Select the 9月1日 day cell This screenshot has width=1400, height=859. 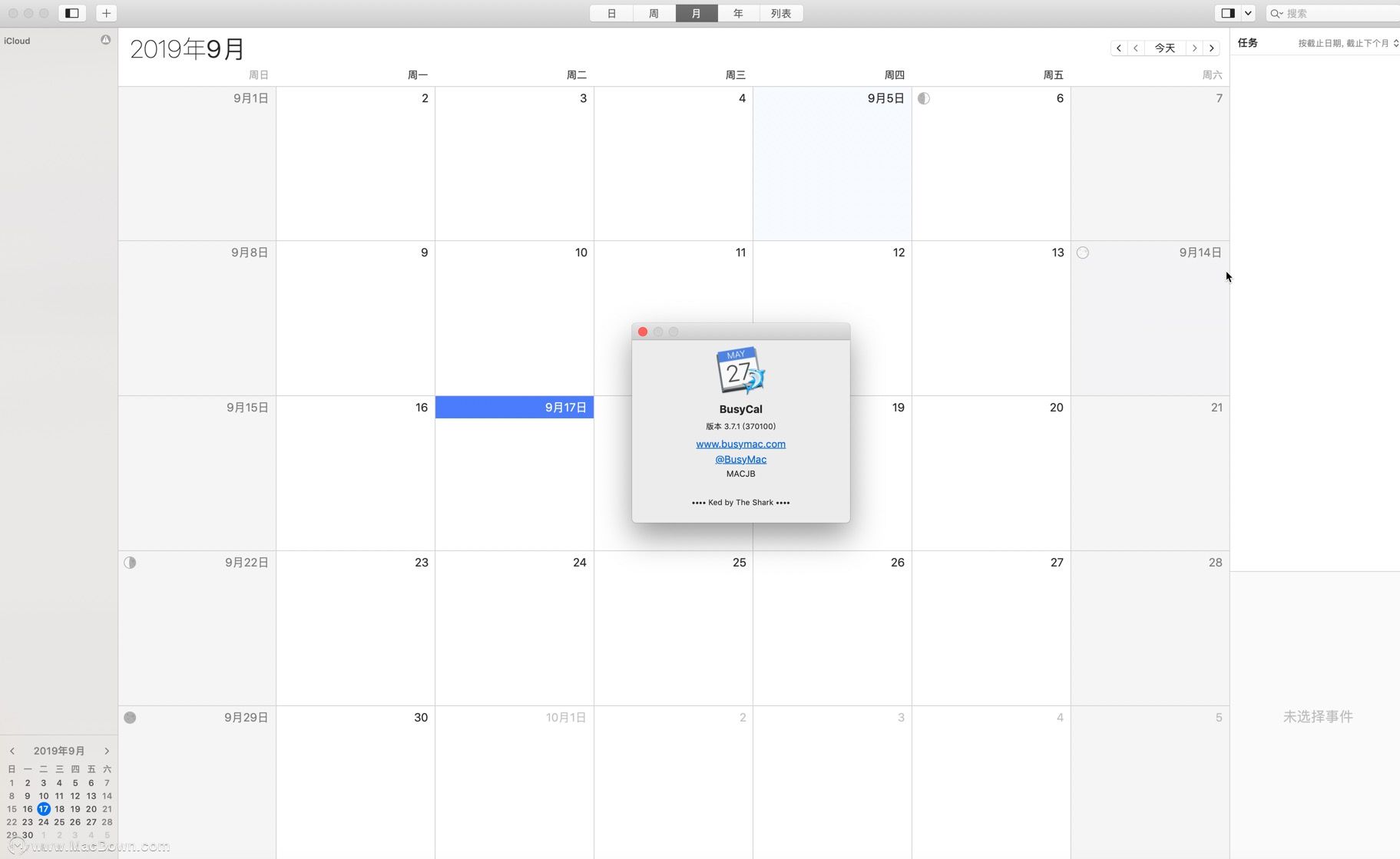click(197, 164)
